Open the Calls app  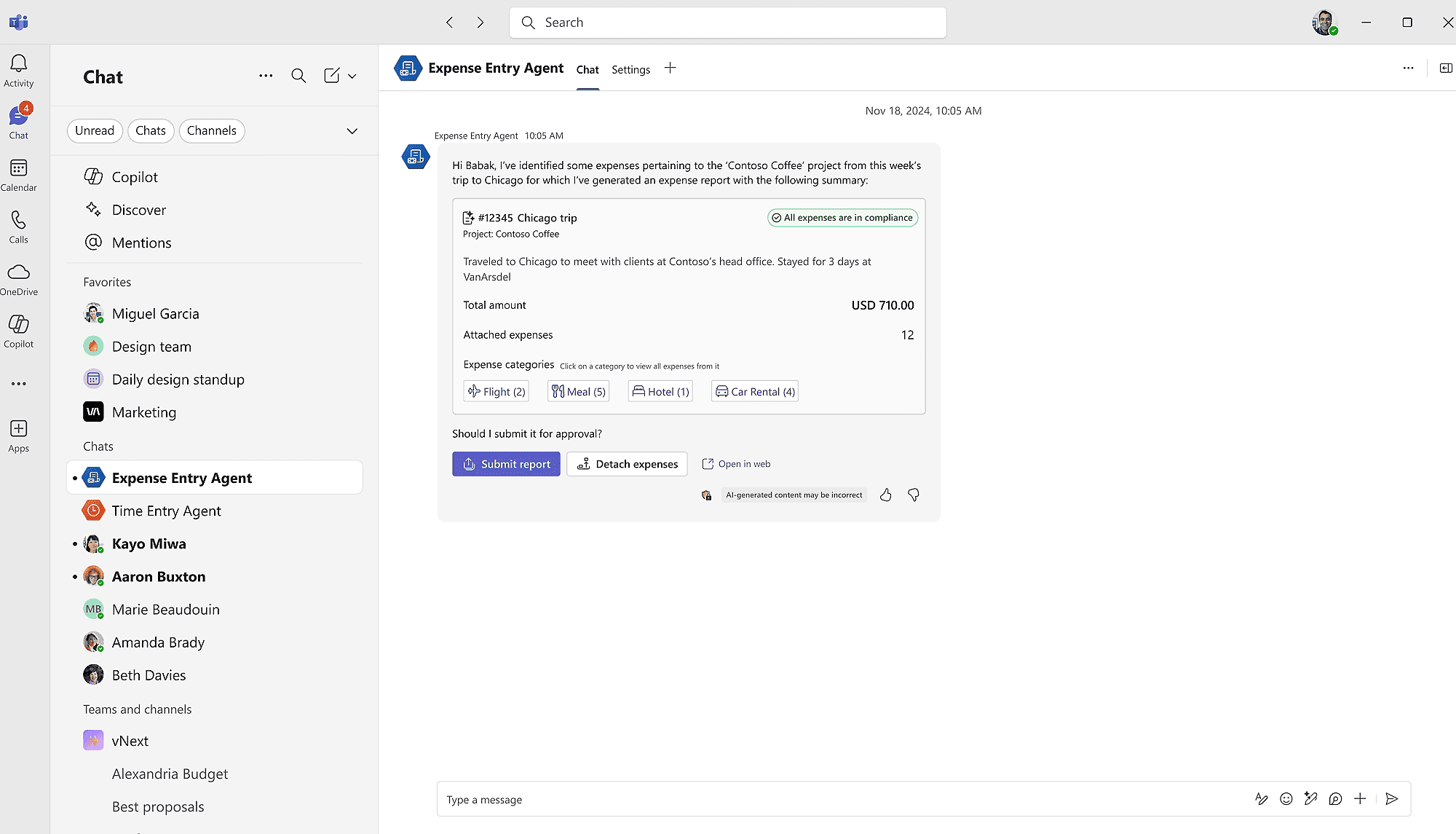tap(18, 226)
